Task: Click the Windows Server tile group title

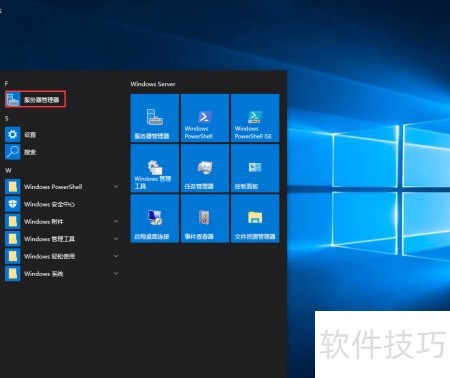Action: click(x=153, y=84)
